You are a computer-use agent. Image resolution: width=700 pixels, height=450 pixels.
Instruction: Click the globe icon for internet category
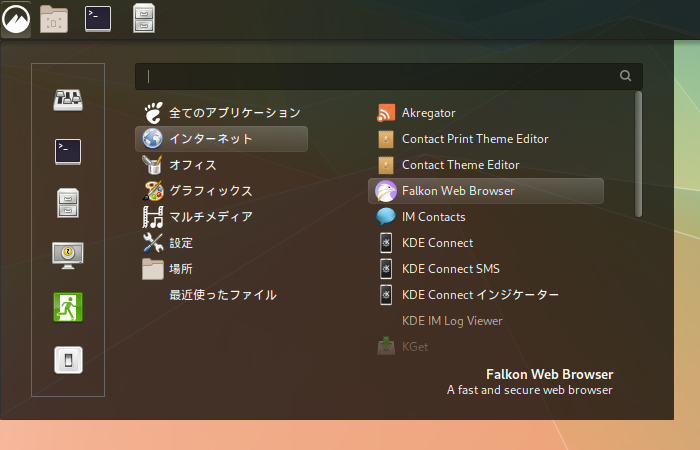pos(153,139)
